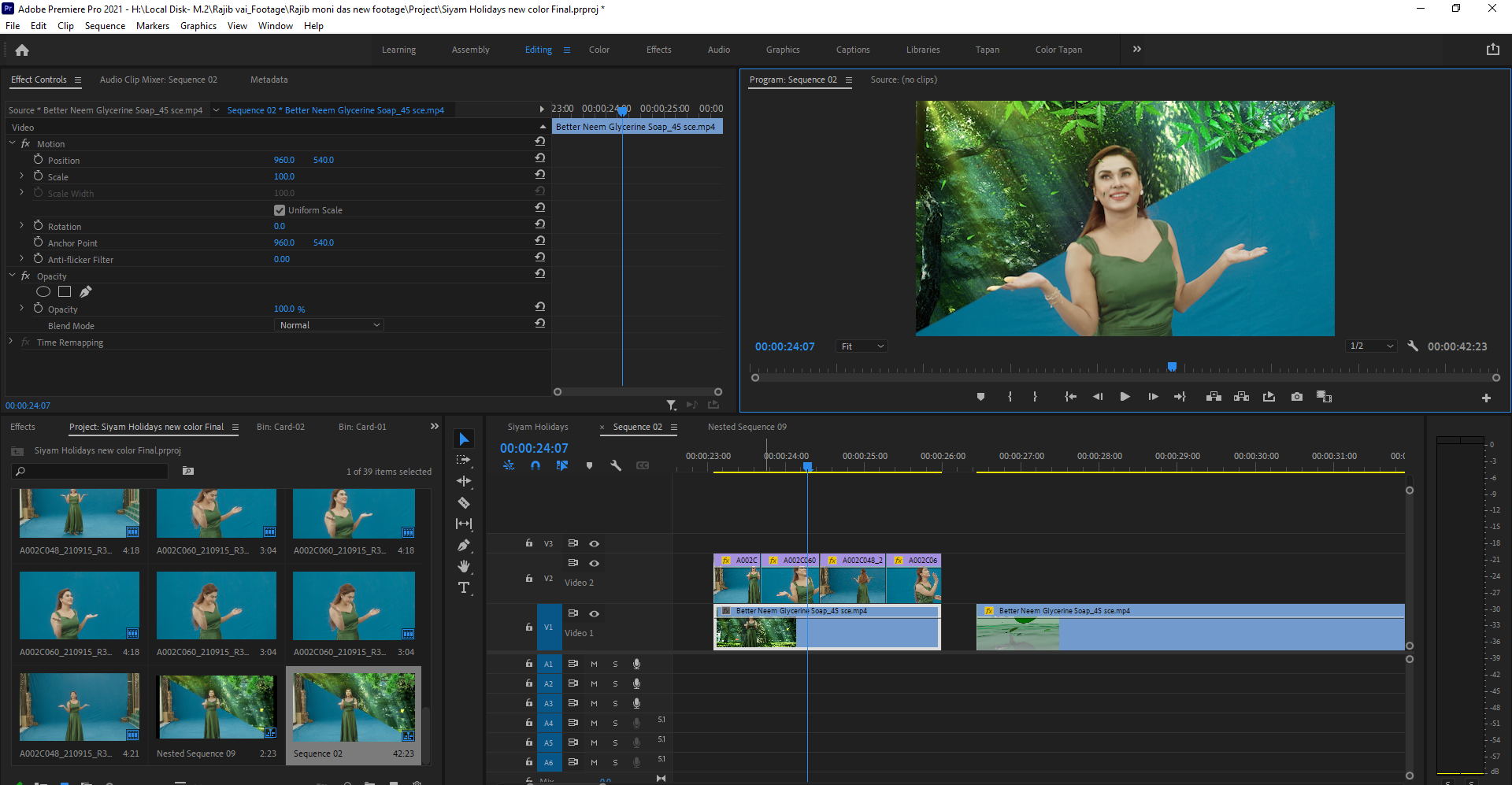1512x785 pixels.
Task: Click Program timecode 00:00:24:07
Action: pos(784,346)
